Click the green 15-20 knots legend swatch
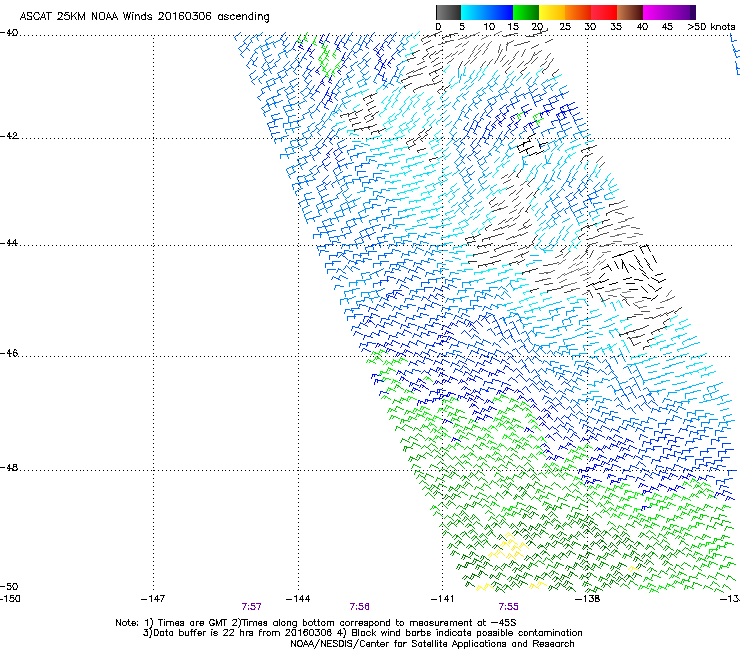The width and height of the screenshot is (740, 650). pyautogui.click(x=526, y=12)
